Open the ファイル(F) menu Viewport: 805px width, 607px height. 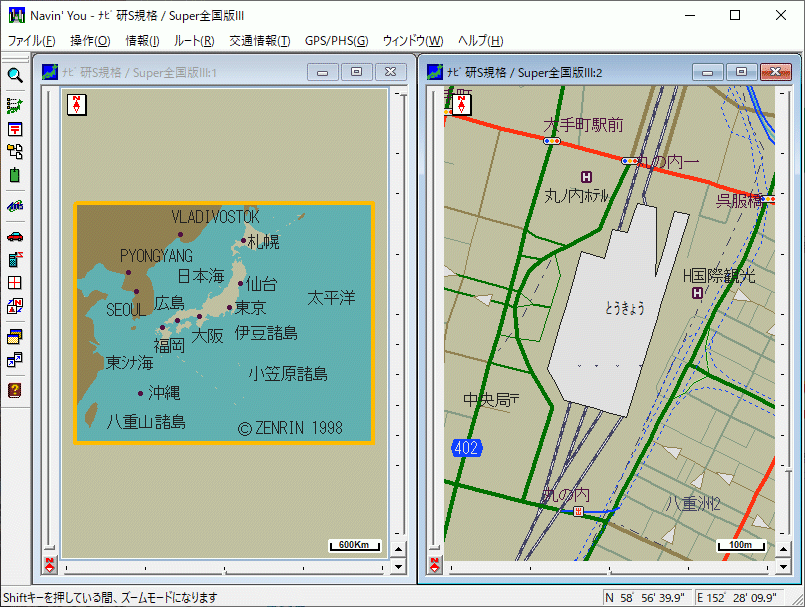pyautogui.click(x=32, y=41)
